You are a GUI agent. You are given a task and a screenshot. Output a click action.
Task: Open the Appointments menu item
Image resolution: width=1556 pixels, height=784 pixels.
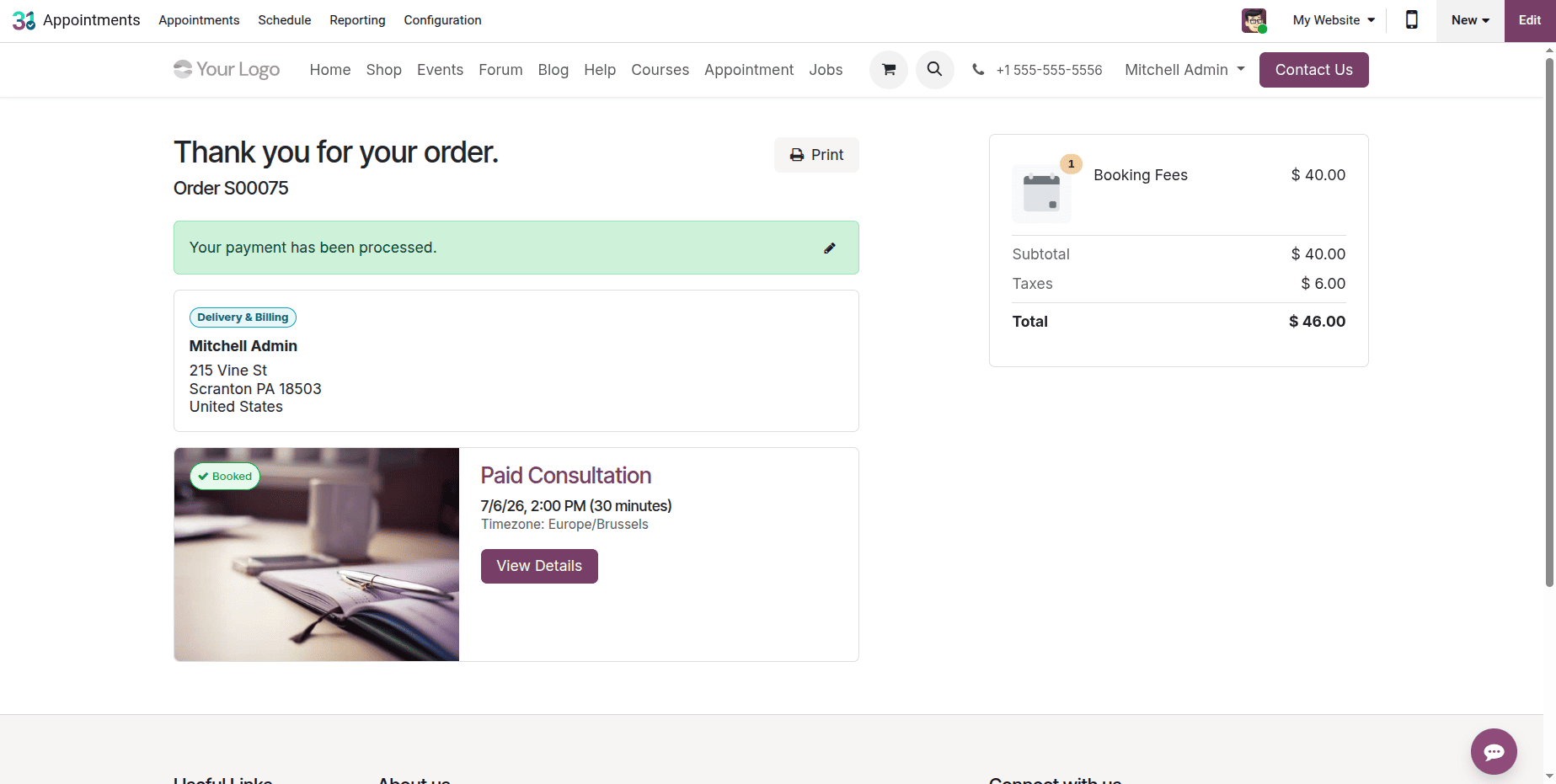point(199,20)
